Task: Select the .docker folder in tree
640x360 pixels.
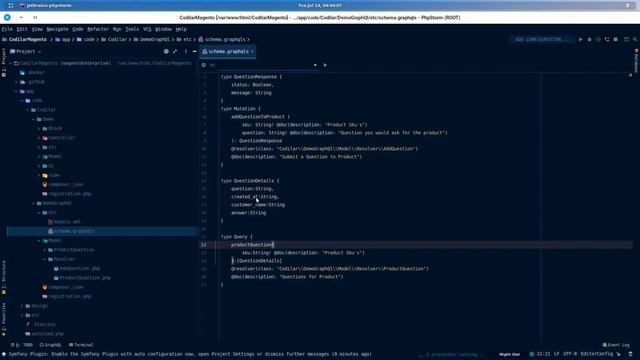Action: (x=33, y=73)
